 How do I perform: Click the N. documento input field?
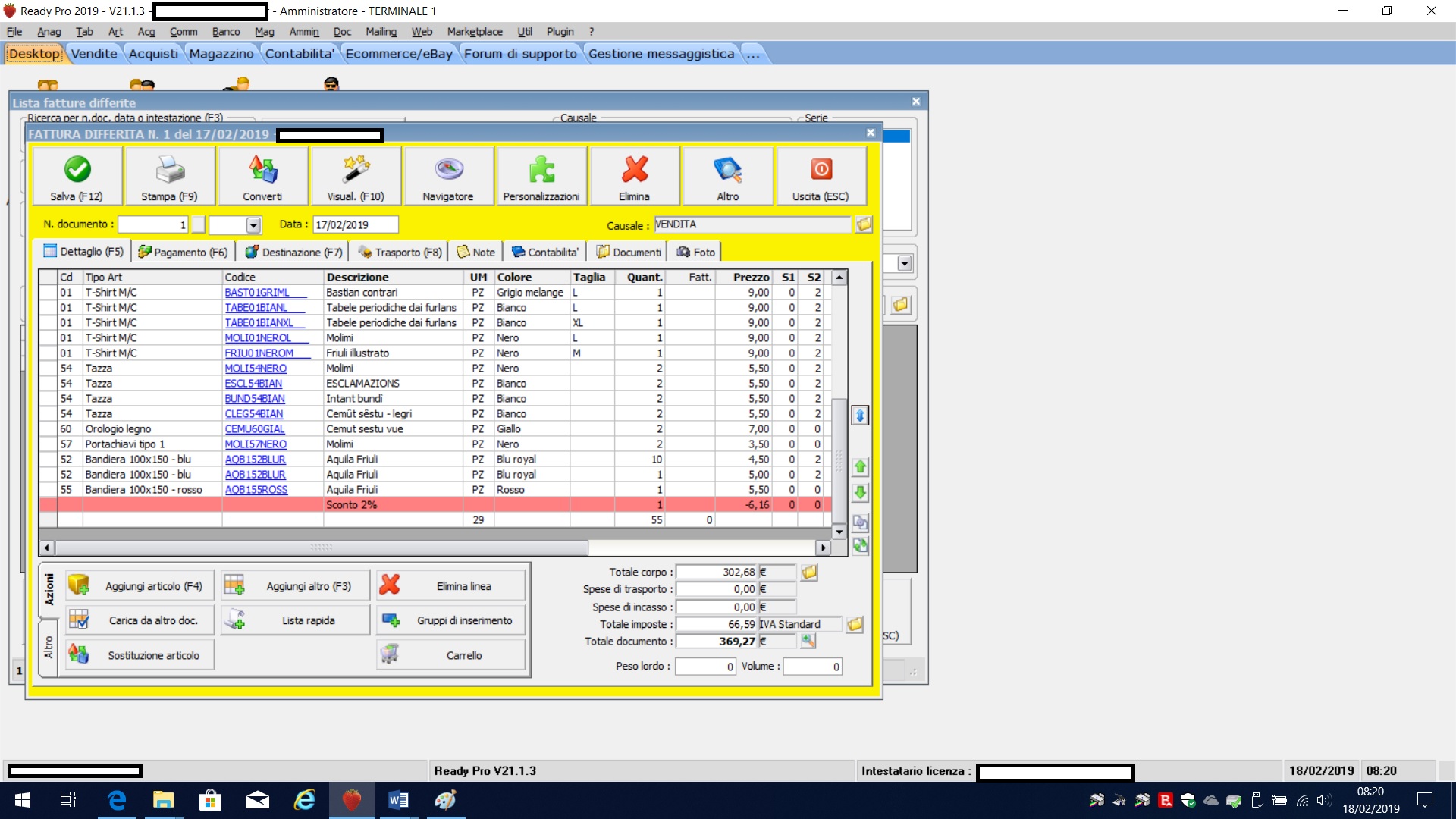152,225
